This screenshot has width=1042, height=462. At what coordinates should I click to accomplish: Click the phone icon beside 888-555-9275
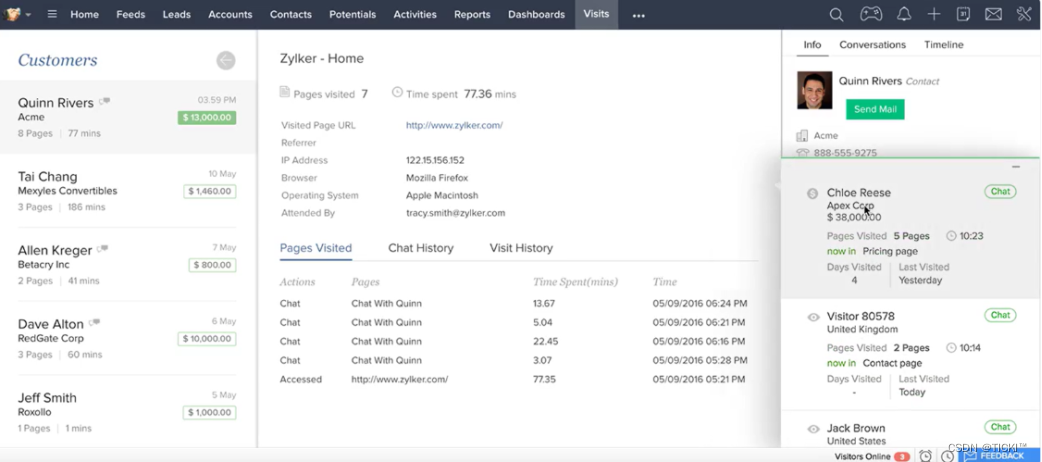tap(802, 153)
